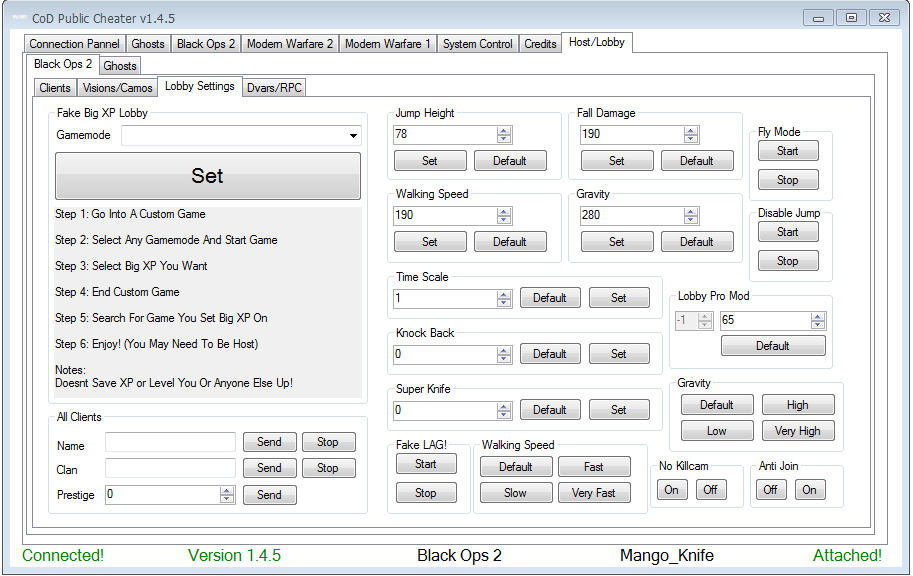Adjust the numeric Walking Speed spinner
Screen dimensions: 913x576
point(504,215)
